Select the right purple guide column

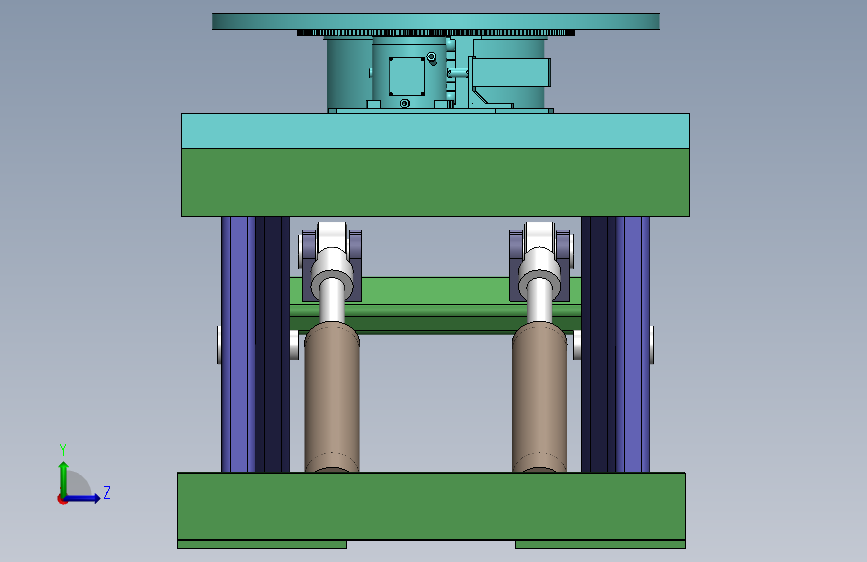(x=615, y=345)
